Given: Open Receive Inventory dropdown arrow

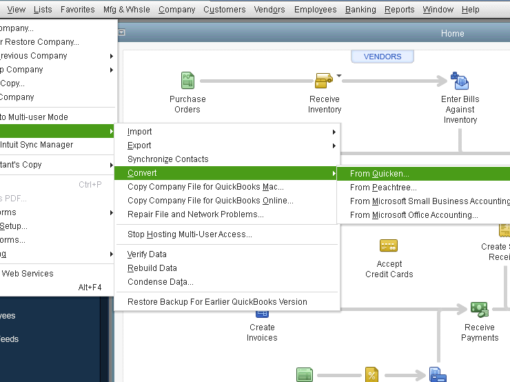Looking at the screenshot, I should (x=339, y=76).
